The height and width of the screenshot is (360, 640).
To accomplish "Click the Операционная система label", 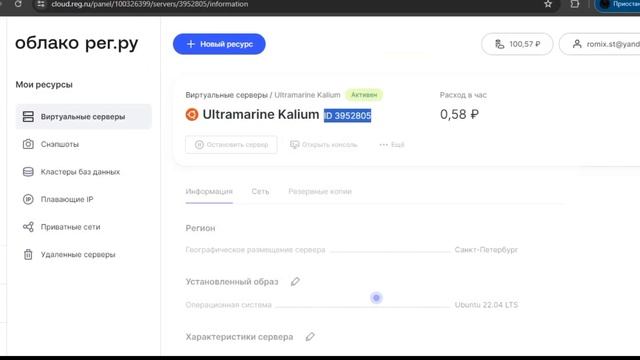I will (229, 305).
